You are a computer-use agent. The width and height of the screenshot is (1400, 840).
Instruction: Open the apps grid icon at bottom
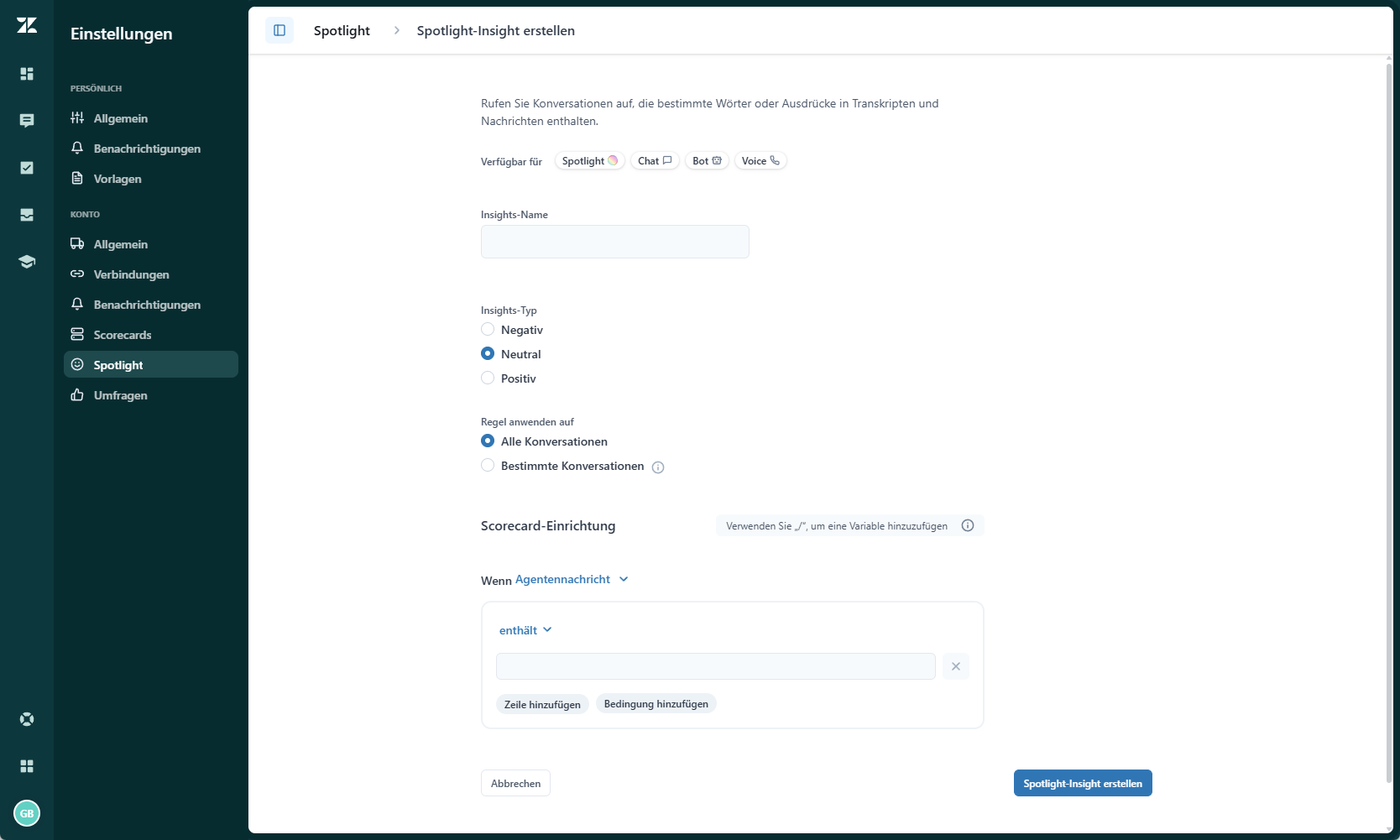coord(27,766)
